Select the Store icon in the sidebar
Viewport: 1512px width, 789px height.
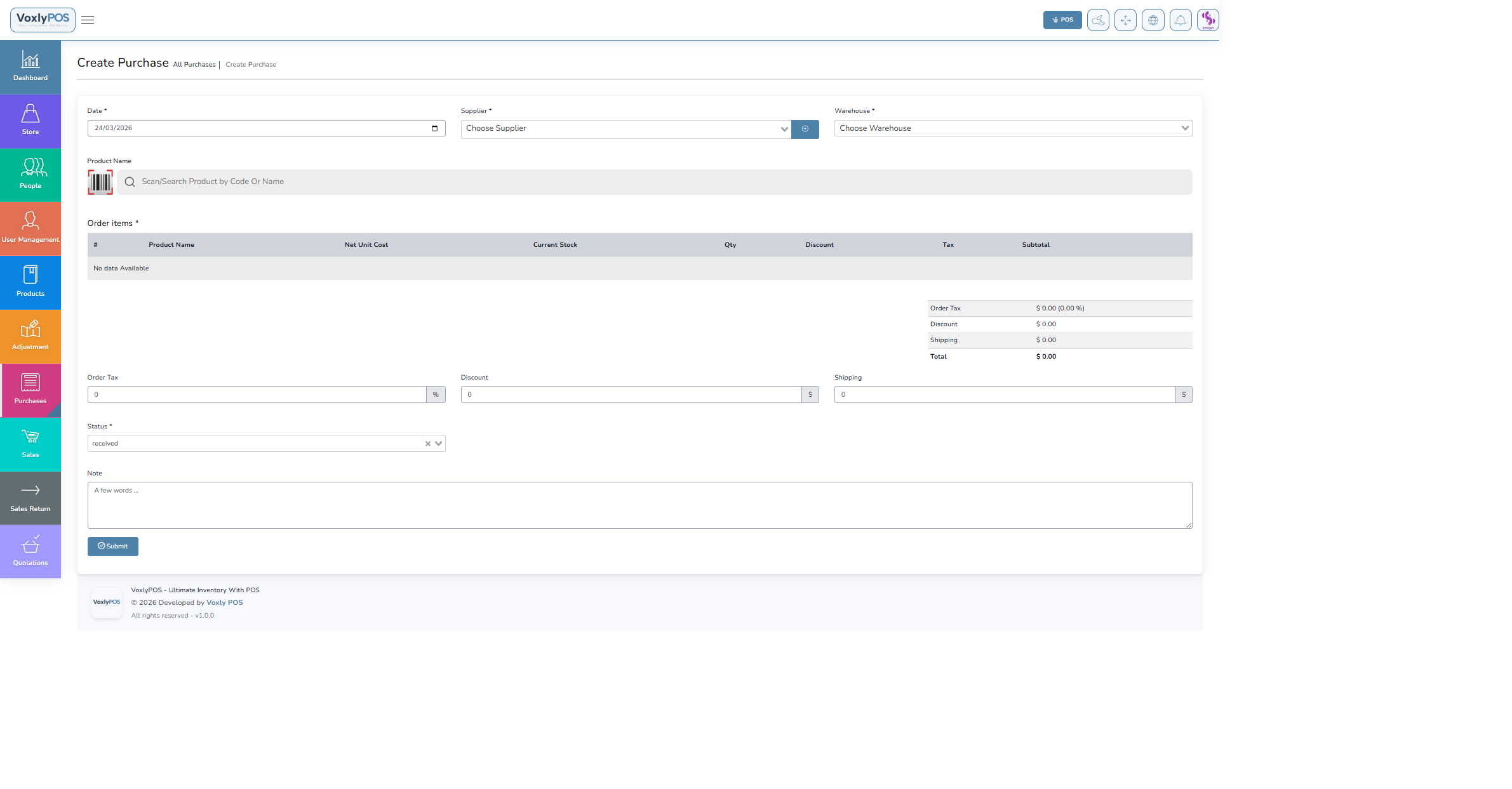point(30,121)
